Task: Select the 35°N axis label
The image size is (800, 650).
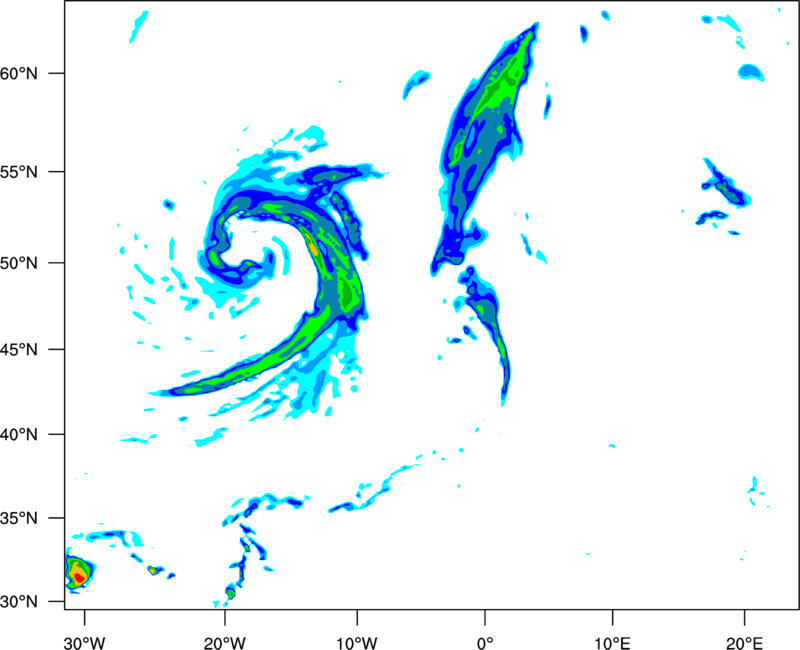Action: tap(19, 518)
